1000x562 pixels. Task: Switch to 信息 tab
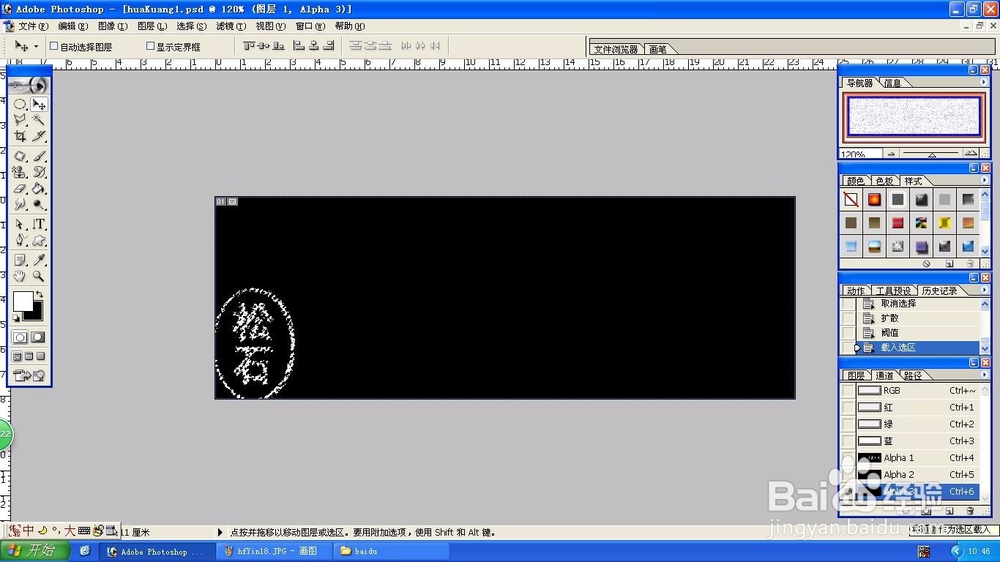coord(892,83)
